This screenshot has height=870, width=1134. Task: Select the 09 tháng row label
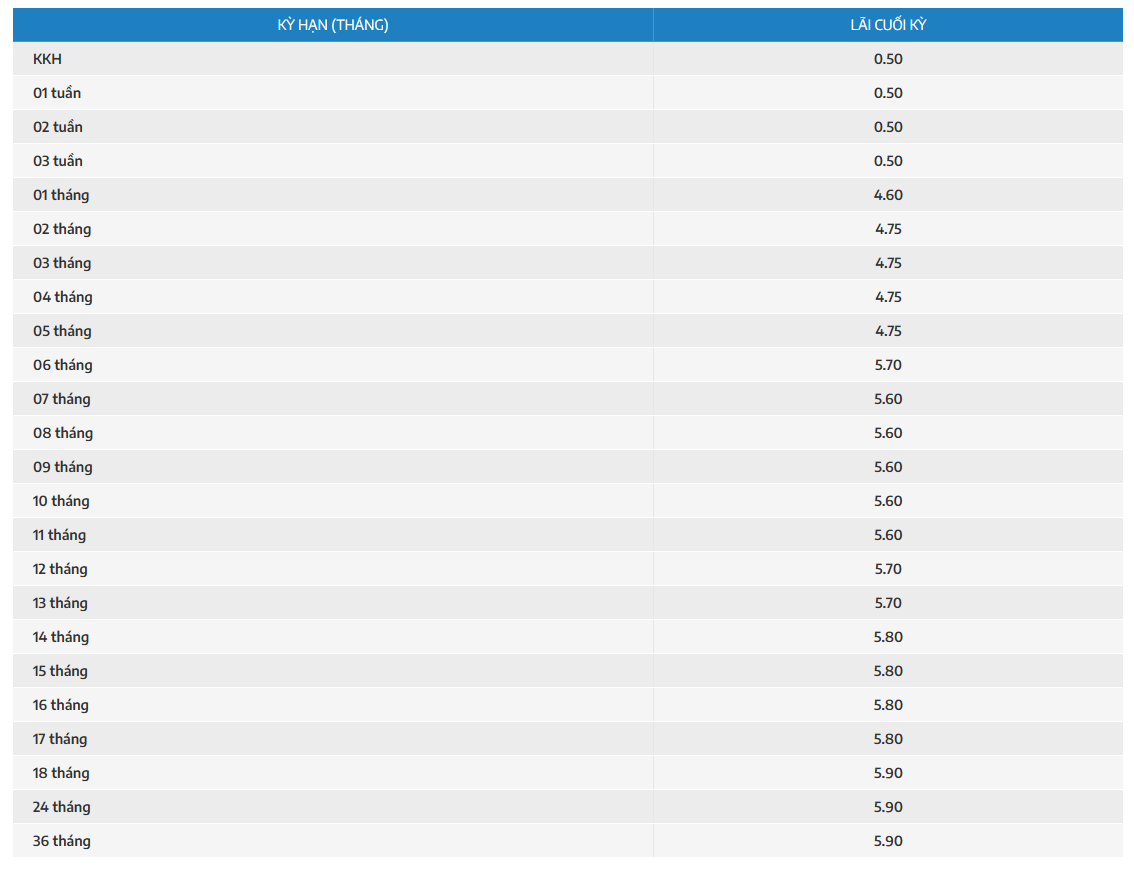[62, 467]
